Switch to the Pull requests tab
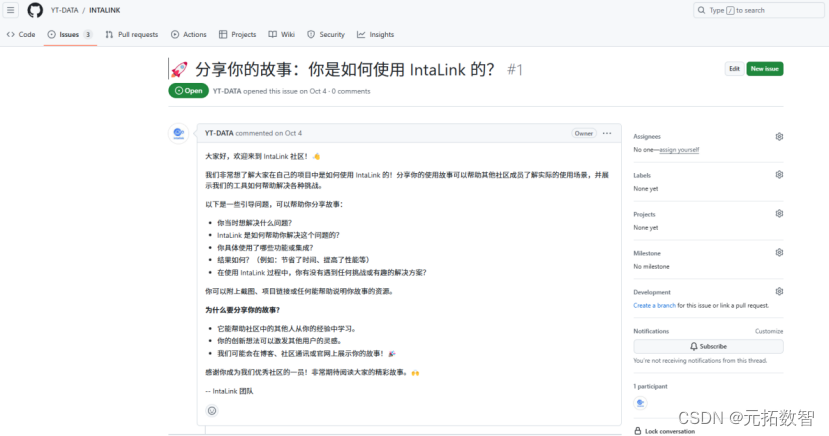 point(132,34)
